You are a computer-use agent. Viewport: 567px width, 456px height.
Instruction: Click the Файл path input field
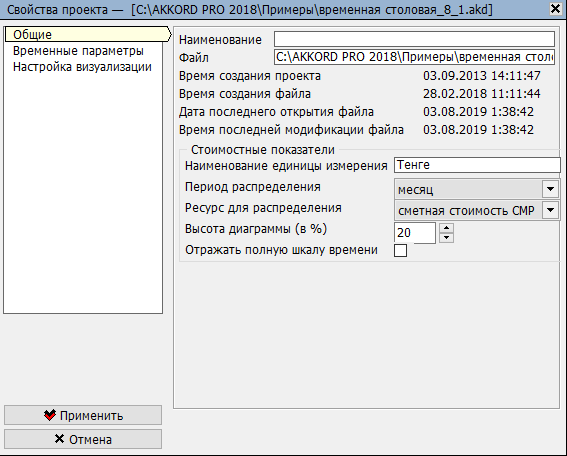pos(414,57)
